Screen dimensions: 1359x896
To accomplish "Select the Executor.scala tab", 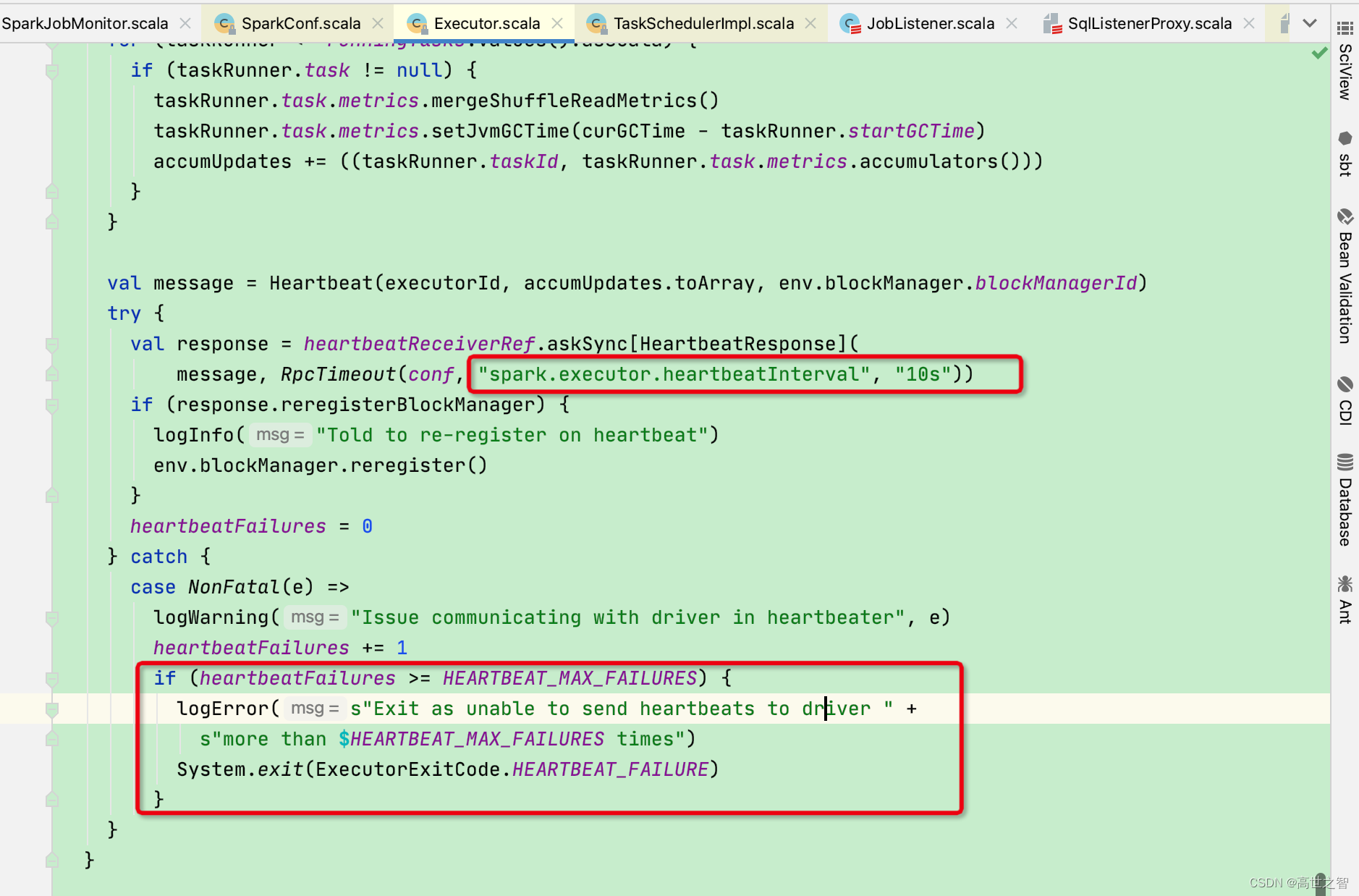I will [486, 24].
